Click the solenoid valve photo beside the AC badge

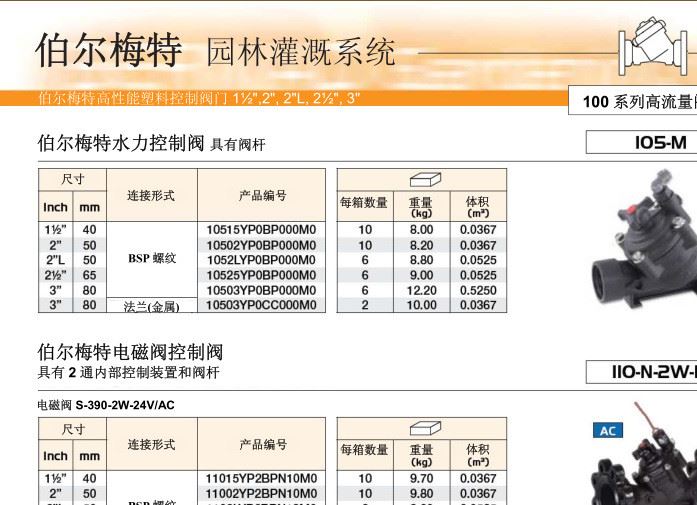[645, 453]
